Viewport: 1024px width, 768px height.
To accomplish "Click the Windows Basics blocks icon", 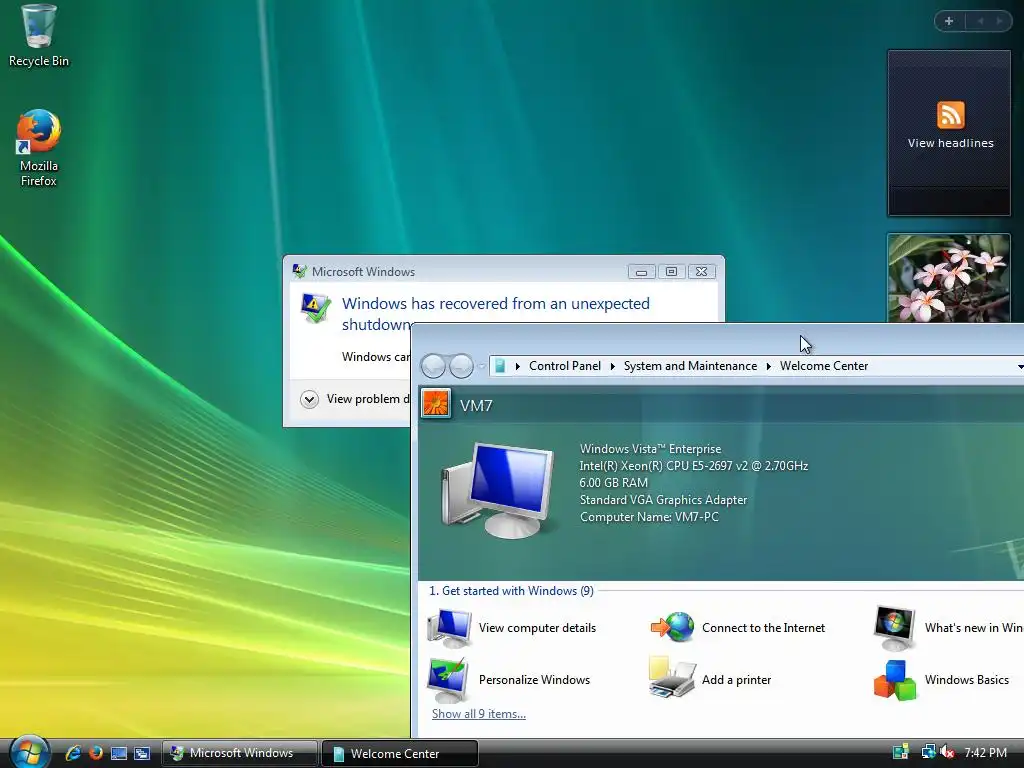I will [x=895, y=679].
